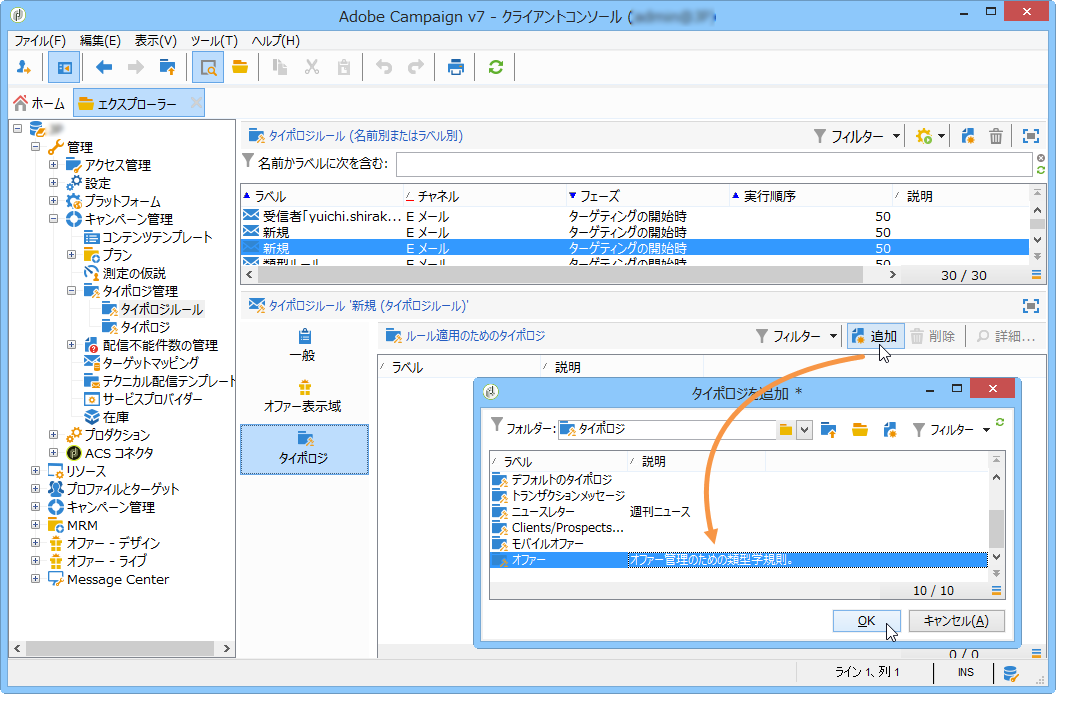
Task: Click the forward navigation arrow in toolbar
Action: click(136, 67)
